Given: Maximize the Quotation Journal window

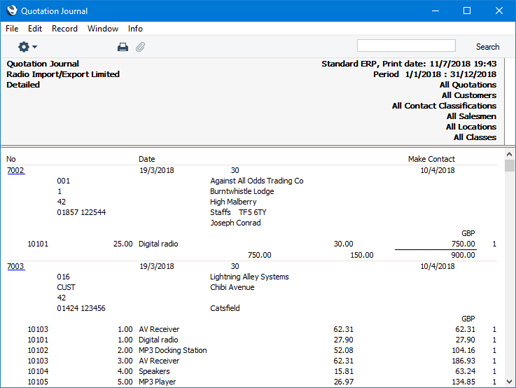Looking at the screenshot, I should 467,11.
